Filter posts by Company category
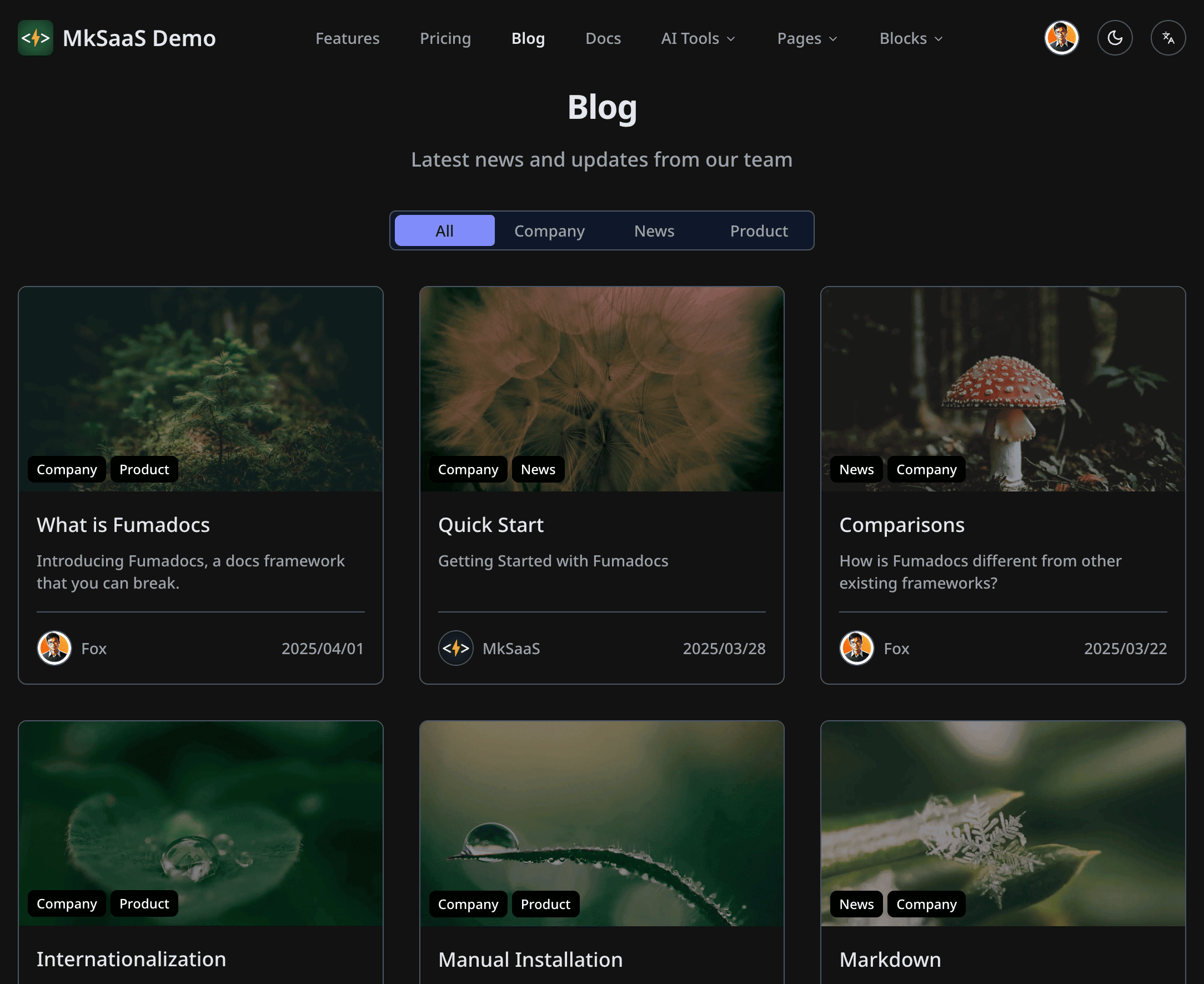Screen dimensions: 1204x984 tap(549, 230)
